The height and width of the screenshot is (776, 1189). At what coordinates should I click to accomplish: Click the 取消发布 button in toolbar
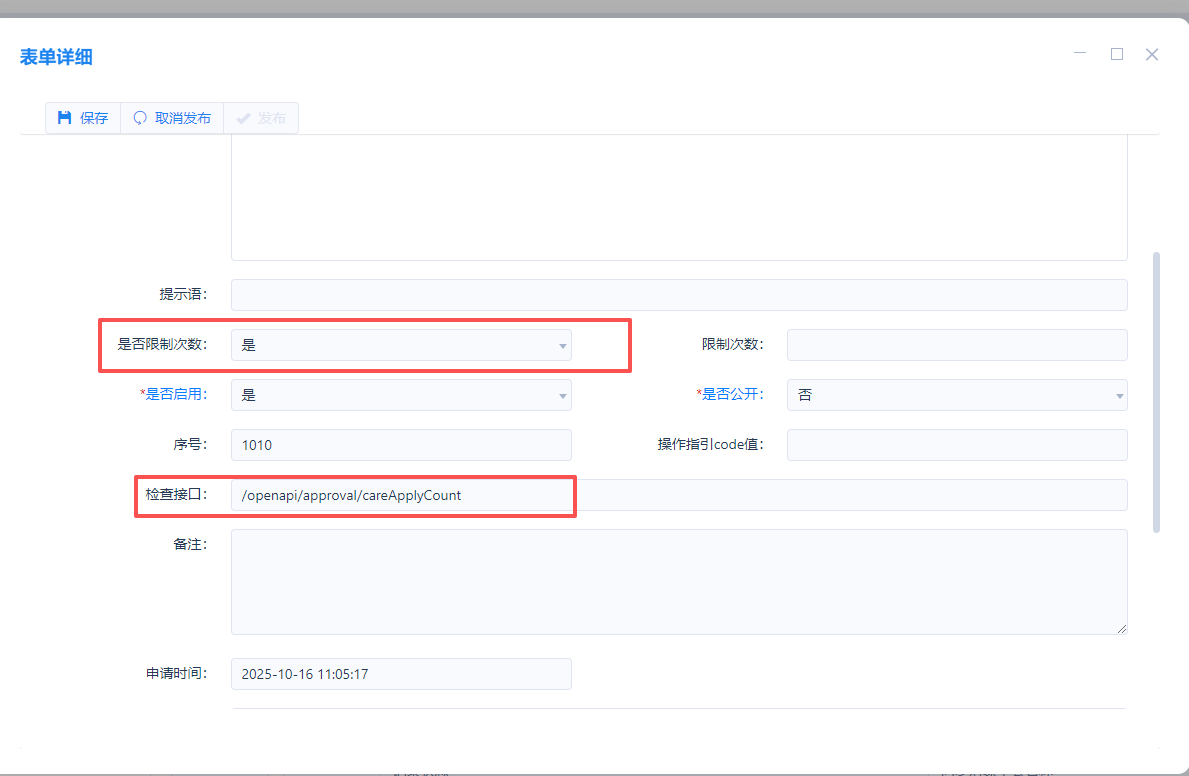tap(172, 118)
